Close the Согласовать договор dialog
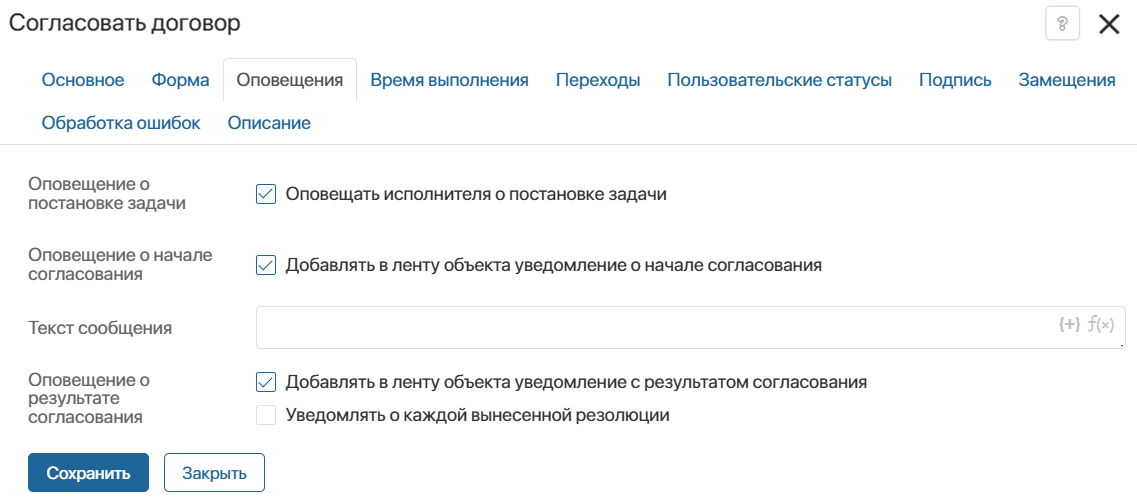 [1109, 24]
